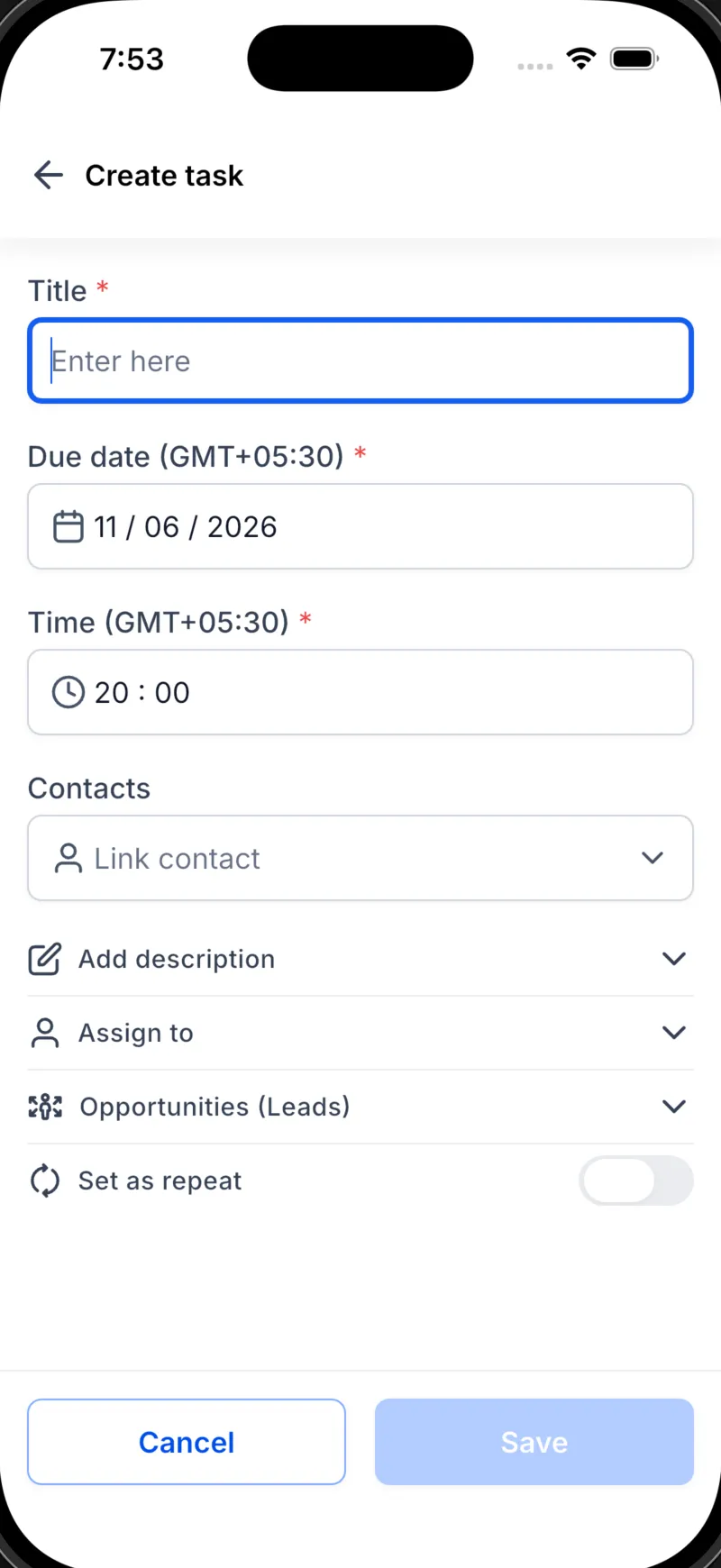Click the person icon in Link contact
721x1568 pixels.
68,858
